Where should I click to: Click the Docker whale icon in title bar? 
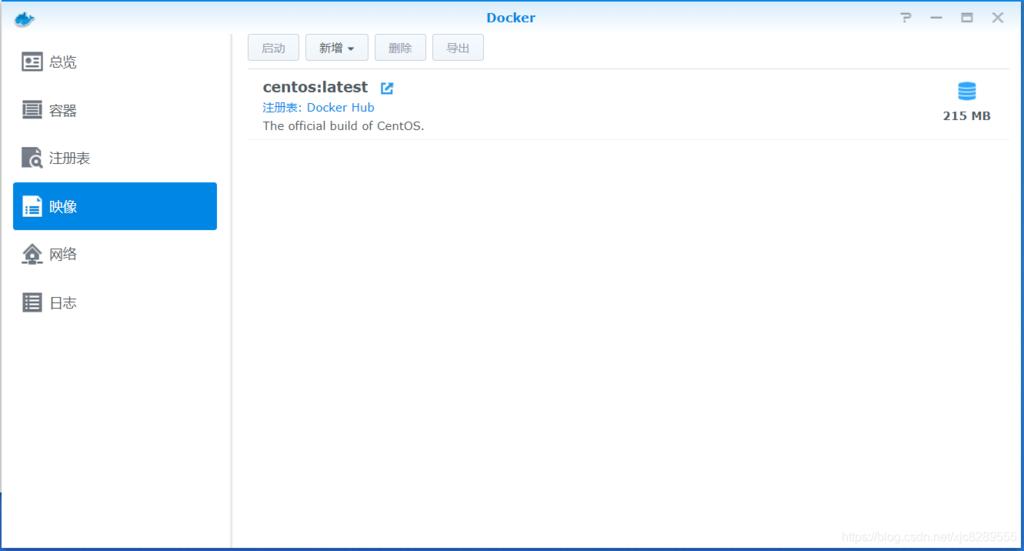(24, 19)
